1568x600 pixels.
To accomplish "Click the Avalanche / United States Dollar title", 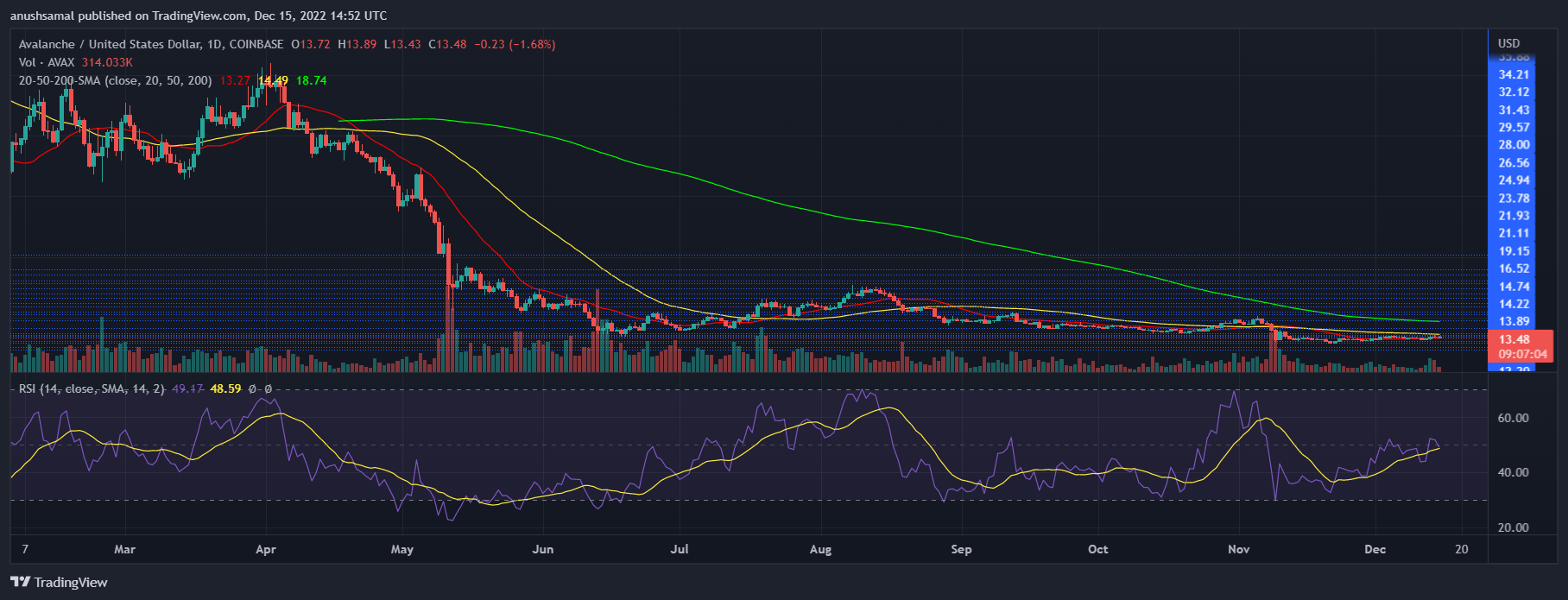I will [x=109, y=44].
